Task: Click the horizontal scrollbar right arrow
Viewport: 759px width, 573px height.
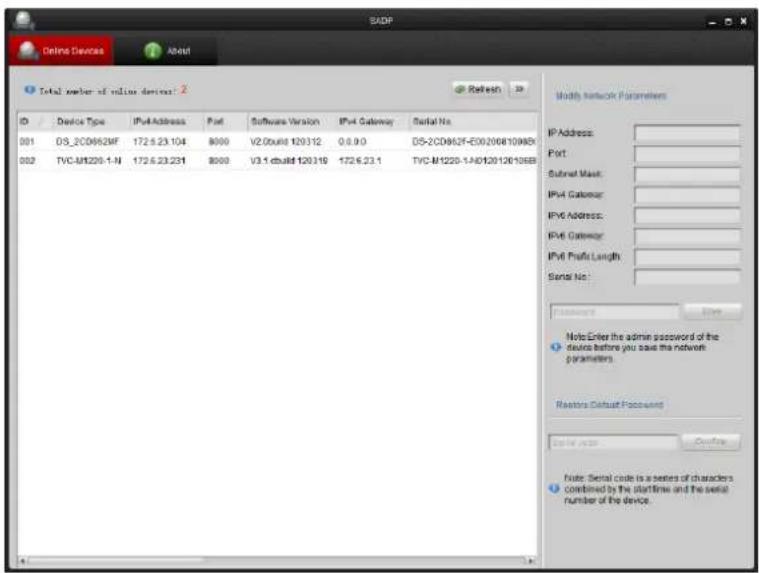Action: [x=531, y=561]
